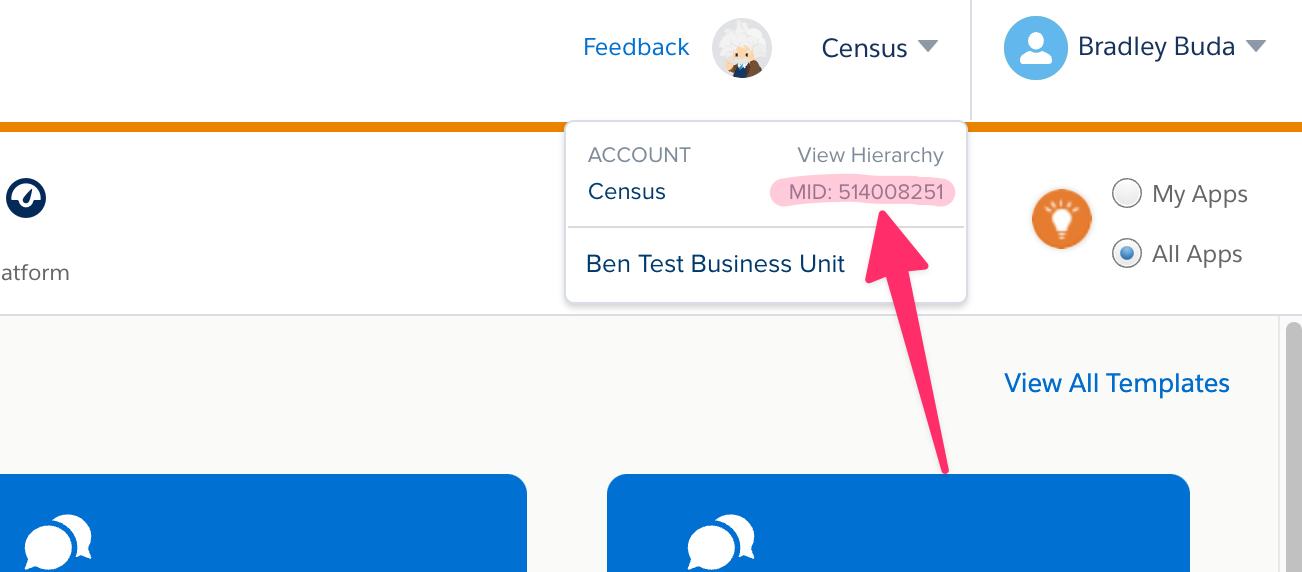Click the MID: 514008251 text
Viewport: 1302px width, 572px height.
coord(865,191)
